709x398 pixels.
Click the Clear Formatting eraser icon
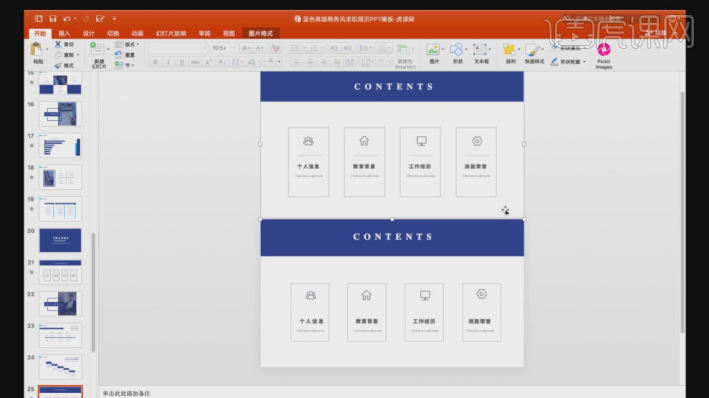tap(275, 48)
